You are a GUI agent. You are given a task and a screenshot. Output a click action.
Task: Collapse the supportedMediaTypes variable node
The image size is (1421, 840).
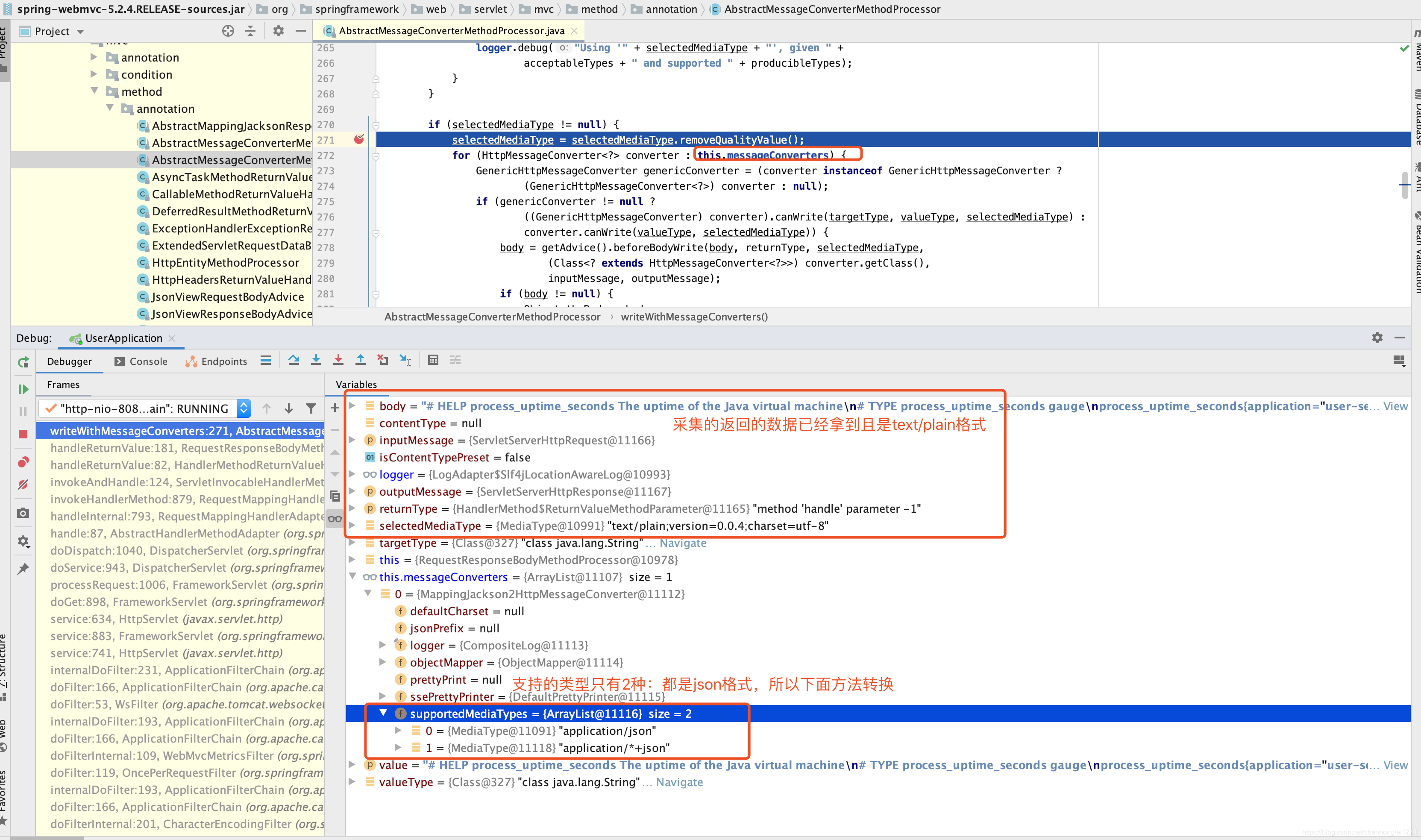point(383,713)
